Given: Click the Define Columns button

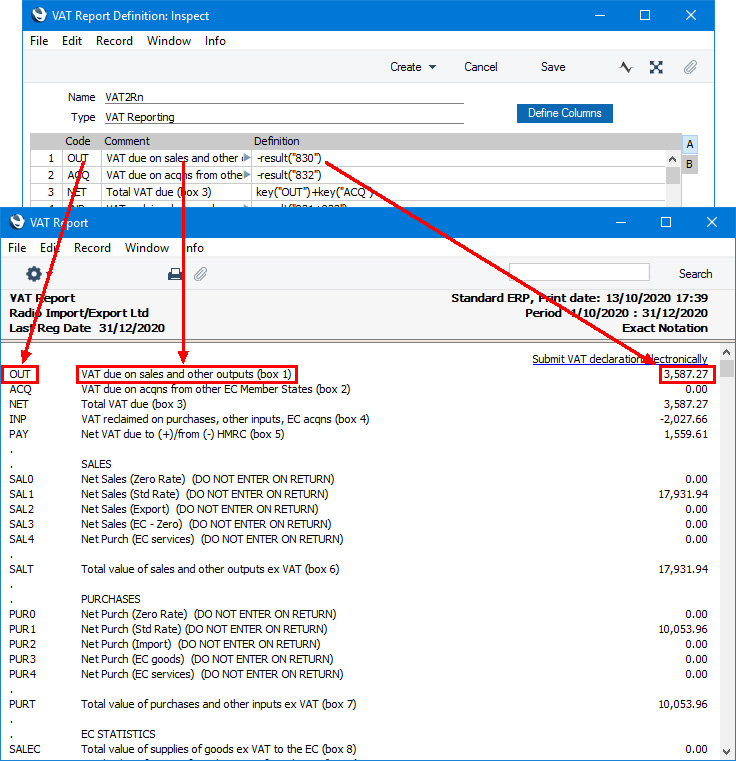Looking at the screenshot, I should tap(565, 113).
